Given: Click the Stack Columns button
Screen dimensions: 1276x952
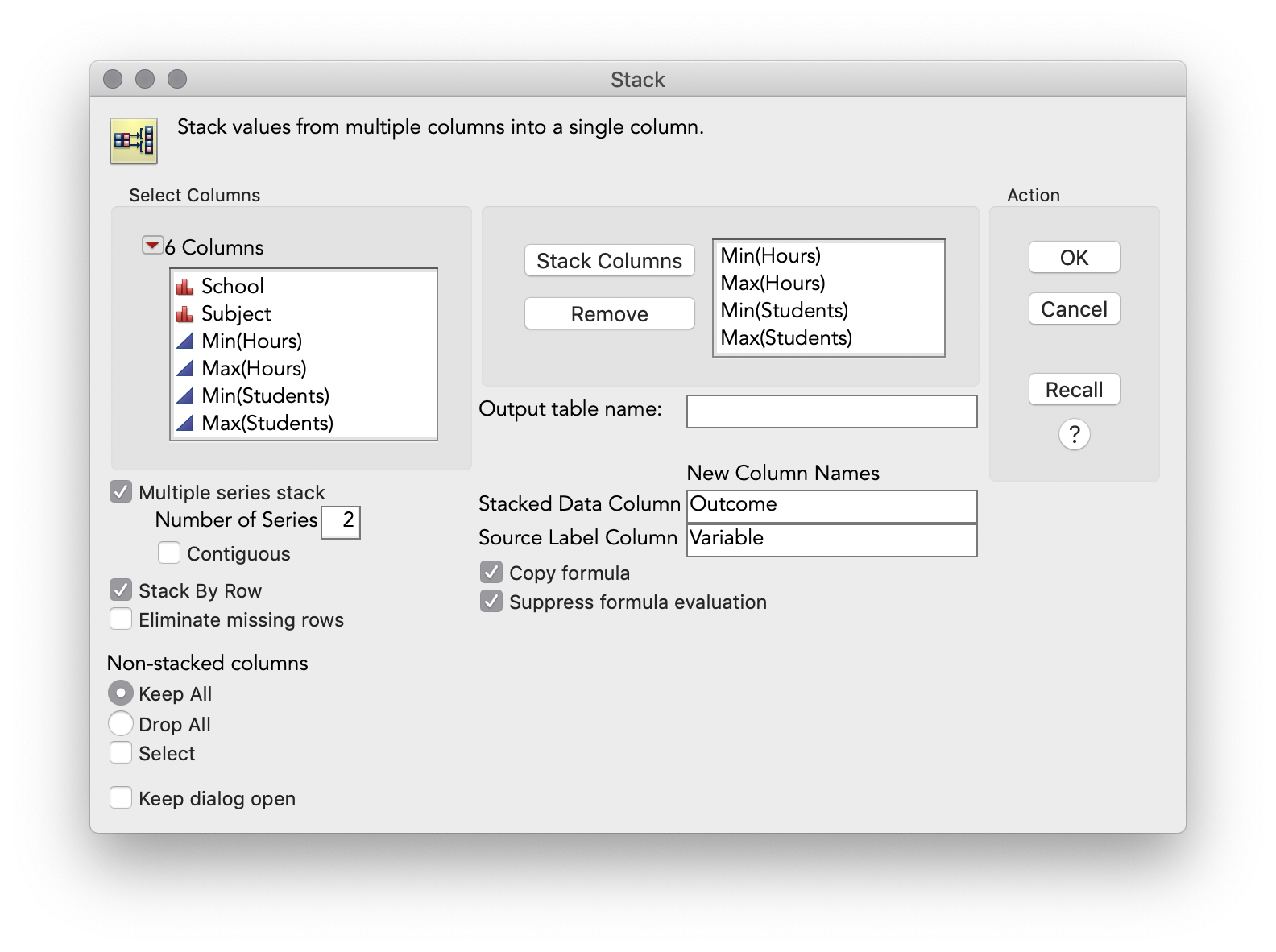Looking at the screenshot, I should 609,261.
